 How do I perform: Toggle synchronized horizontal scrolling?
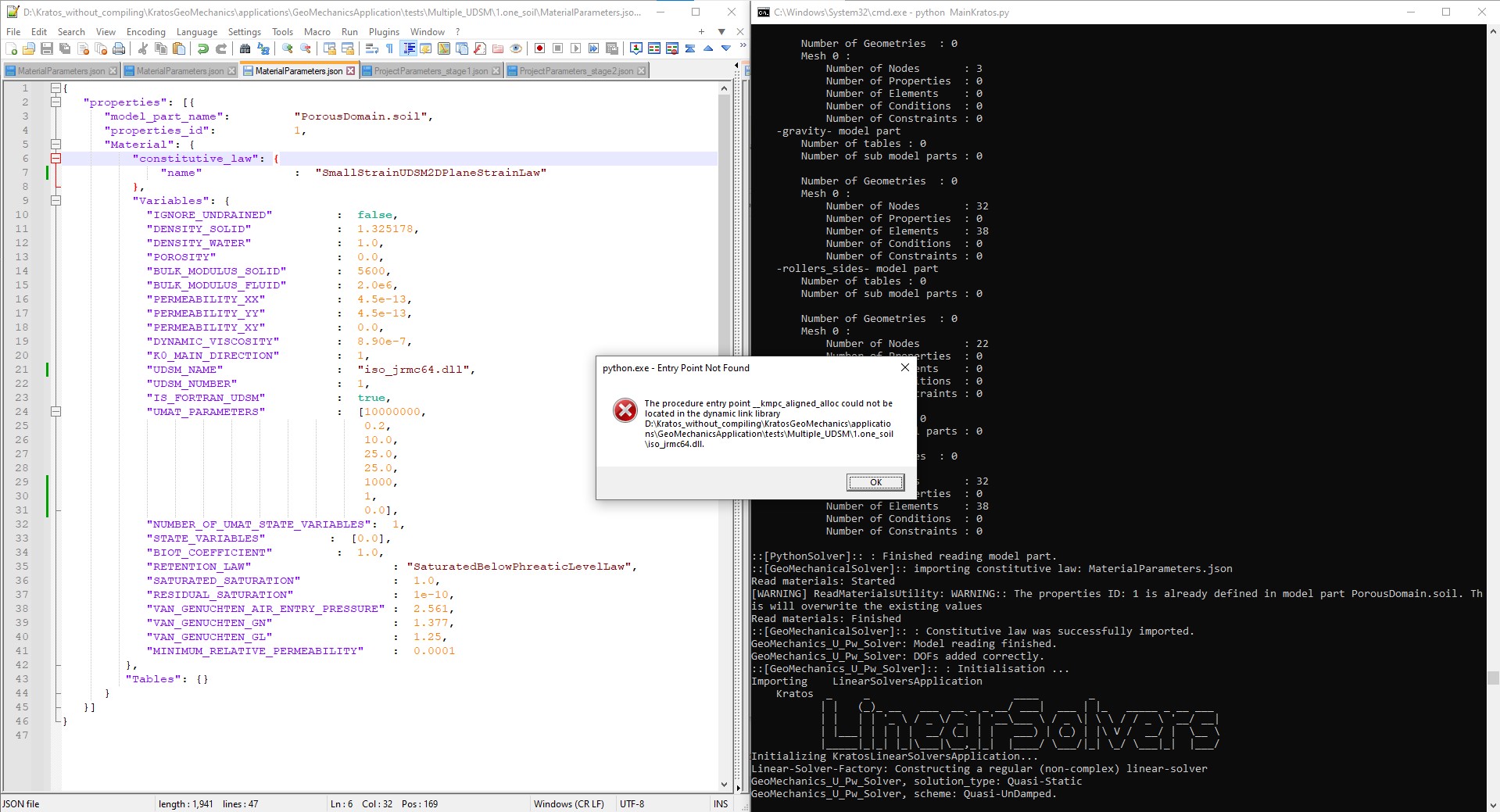click(x=347, y=48)
